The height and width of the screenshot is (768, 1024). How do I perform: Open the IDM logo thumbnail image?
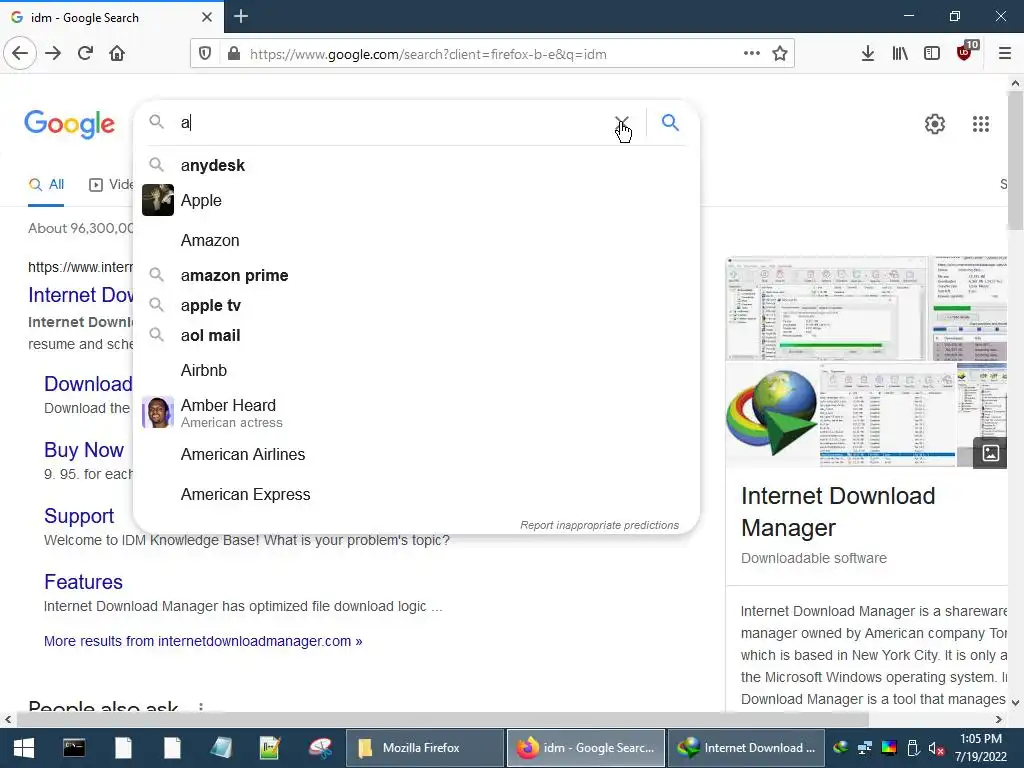coord(772,415)
